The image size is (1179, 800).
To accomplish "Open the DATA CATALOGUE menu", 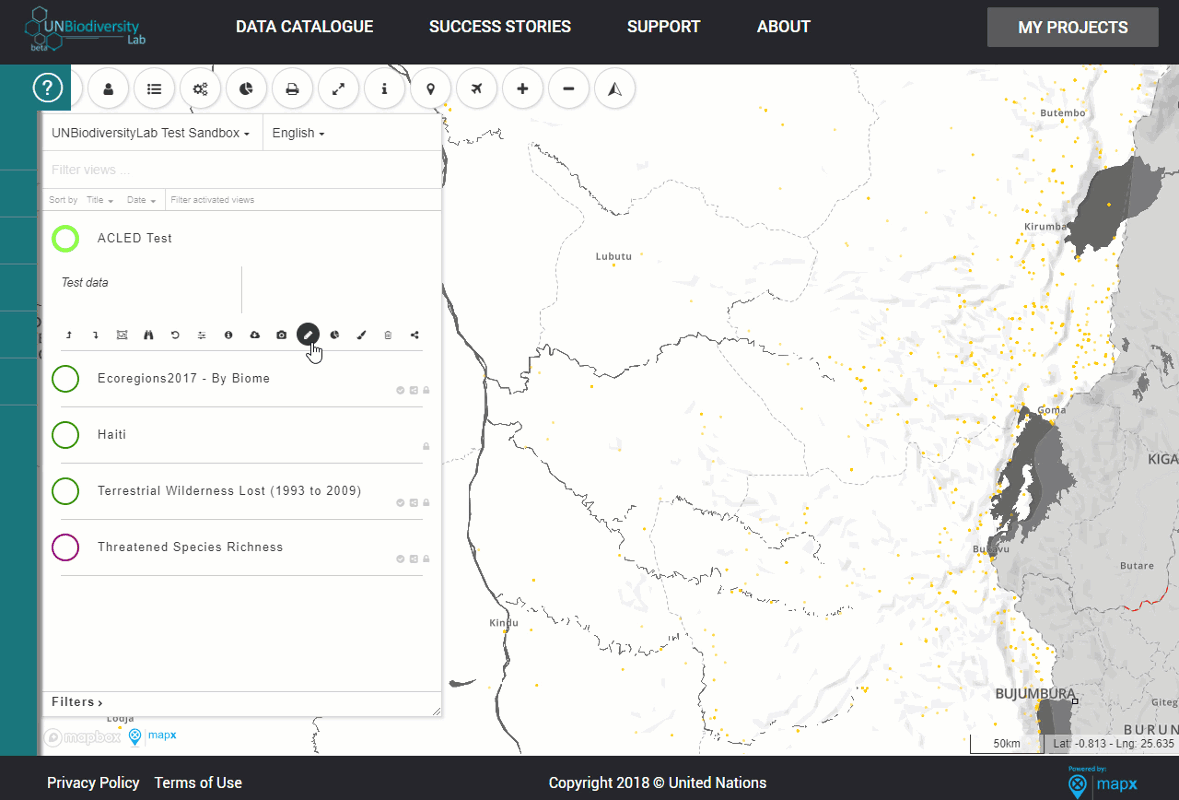I will (x=305, y=27).
